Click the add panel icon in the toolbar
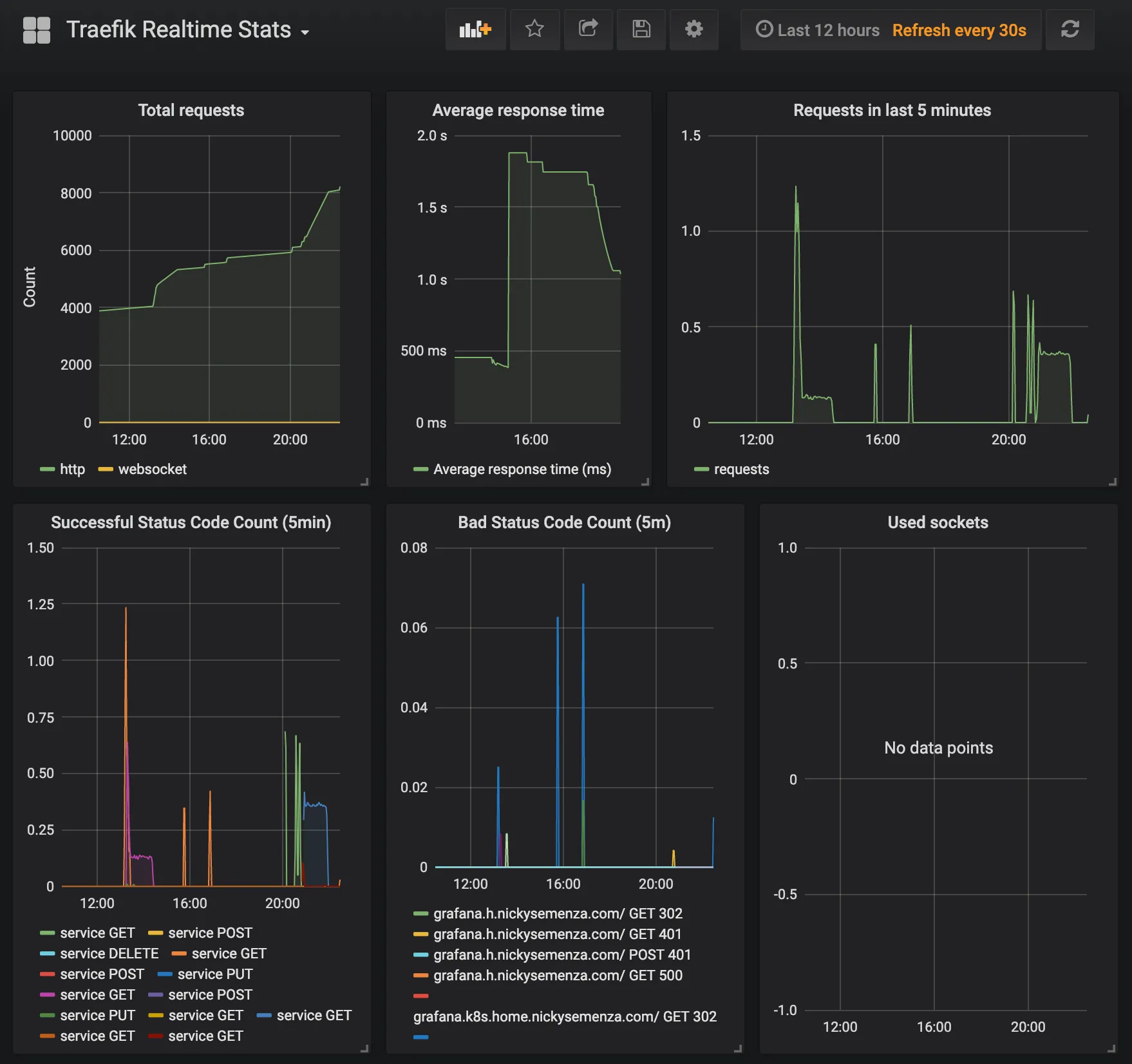1132x1064 pixels. point(475,30)
